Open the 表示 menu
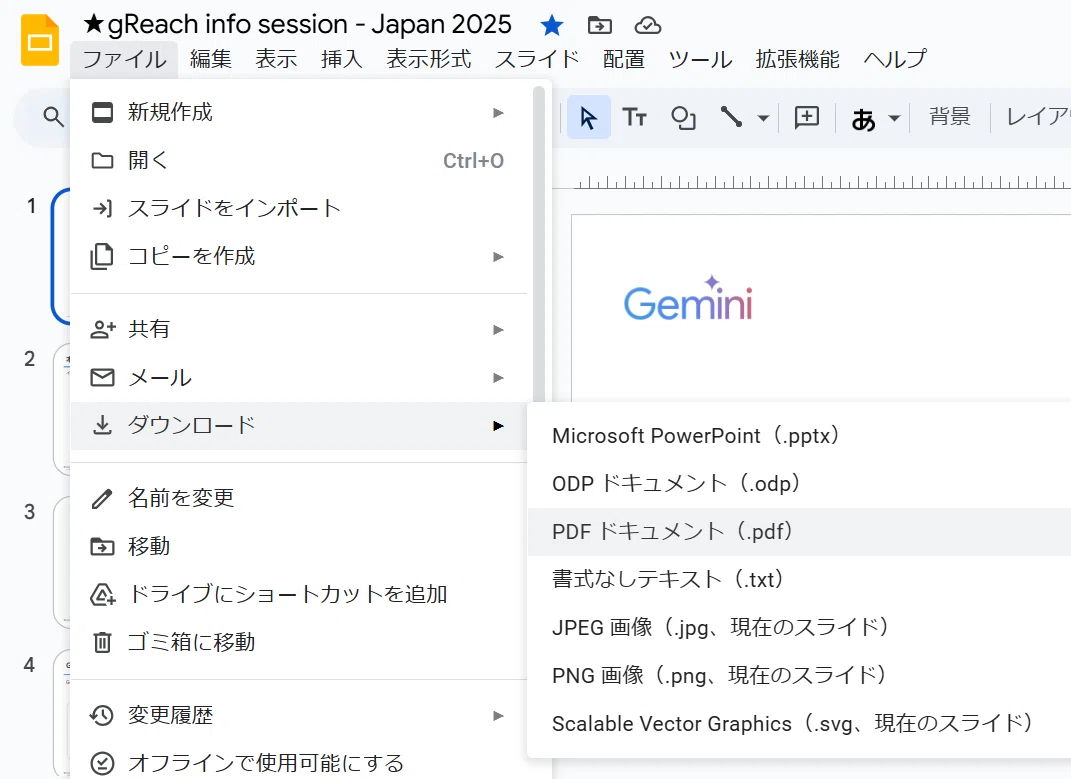1071x779 pixels. click(276, 59)
